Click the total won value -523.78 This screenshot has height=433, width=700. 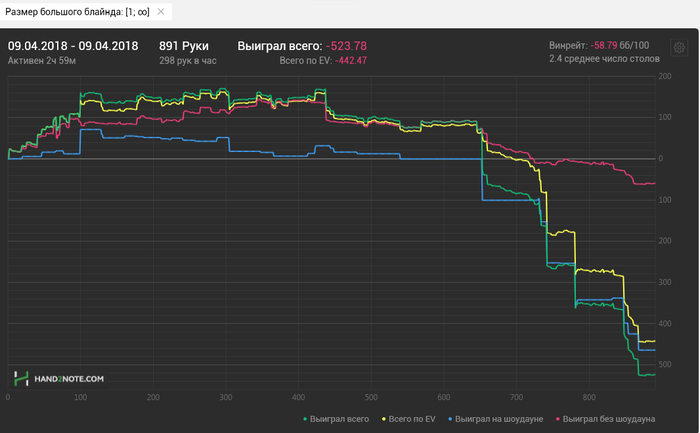(x=346, y=46)
